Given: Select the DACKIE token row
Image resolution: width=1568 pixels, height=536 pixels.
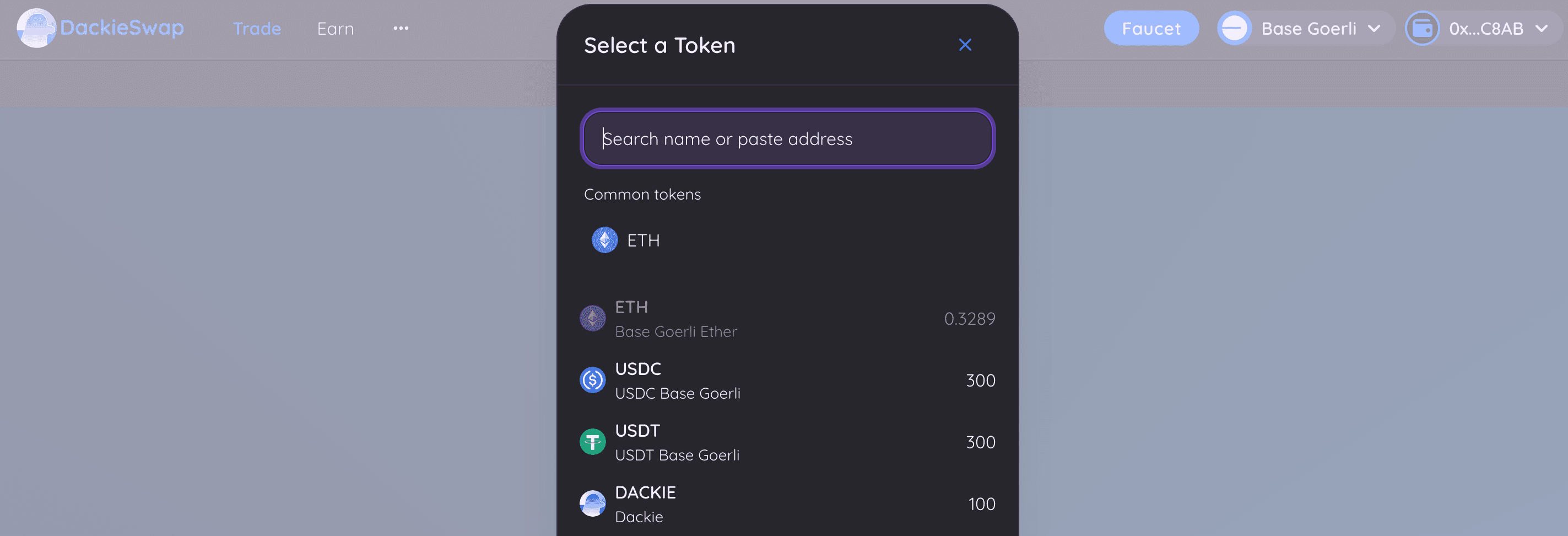Looking at the screenshot, I should pyautogui.click(x=788, y=505).
